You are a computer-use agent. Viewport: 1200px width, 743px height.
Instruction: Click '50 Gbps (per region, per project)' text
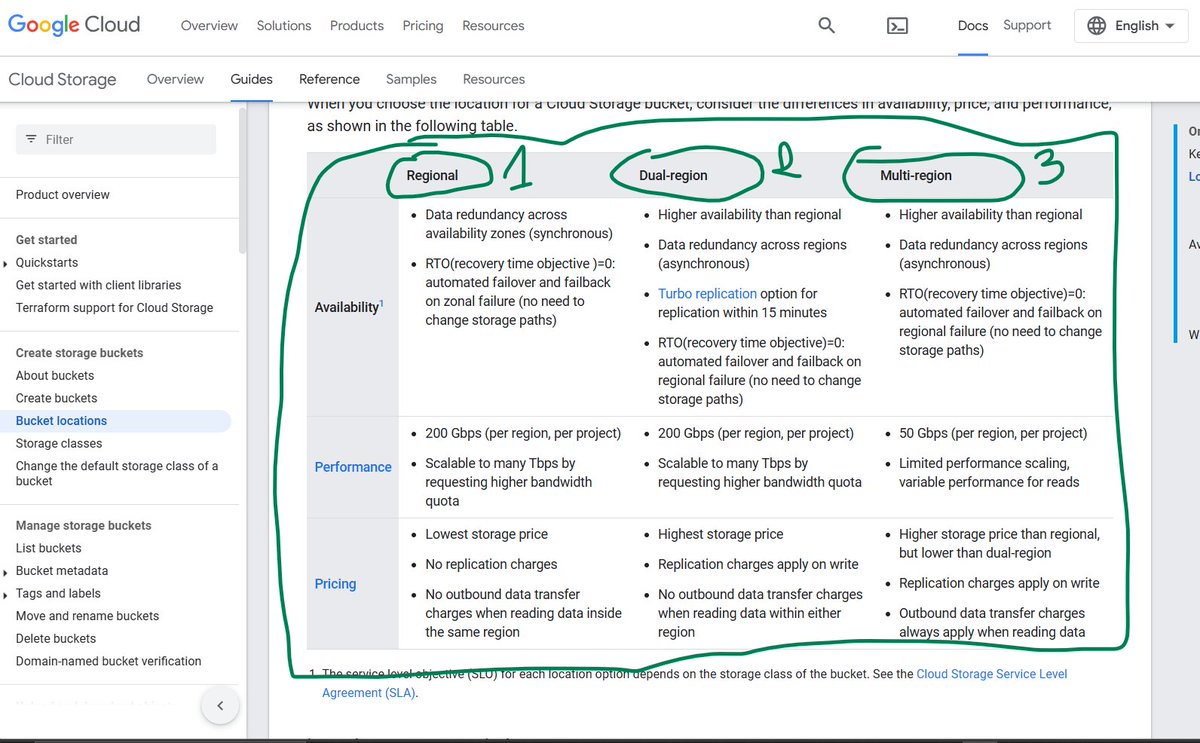tap(993, 434)
